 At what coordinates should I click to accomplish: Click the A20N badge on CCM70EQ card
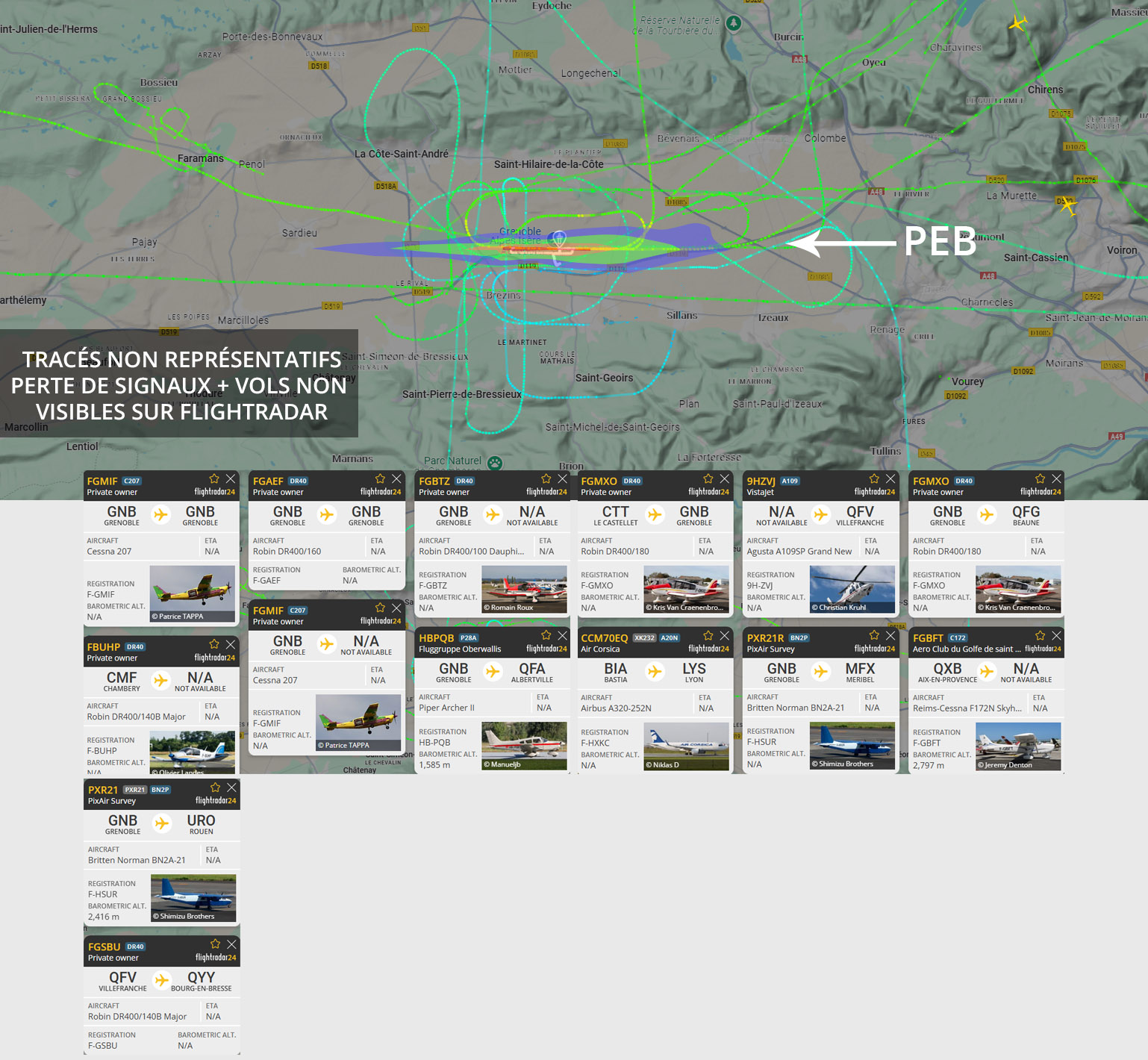670,638
